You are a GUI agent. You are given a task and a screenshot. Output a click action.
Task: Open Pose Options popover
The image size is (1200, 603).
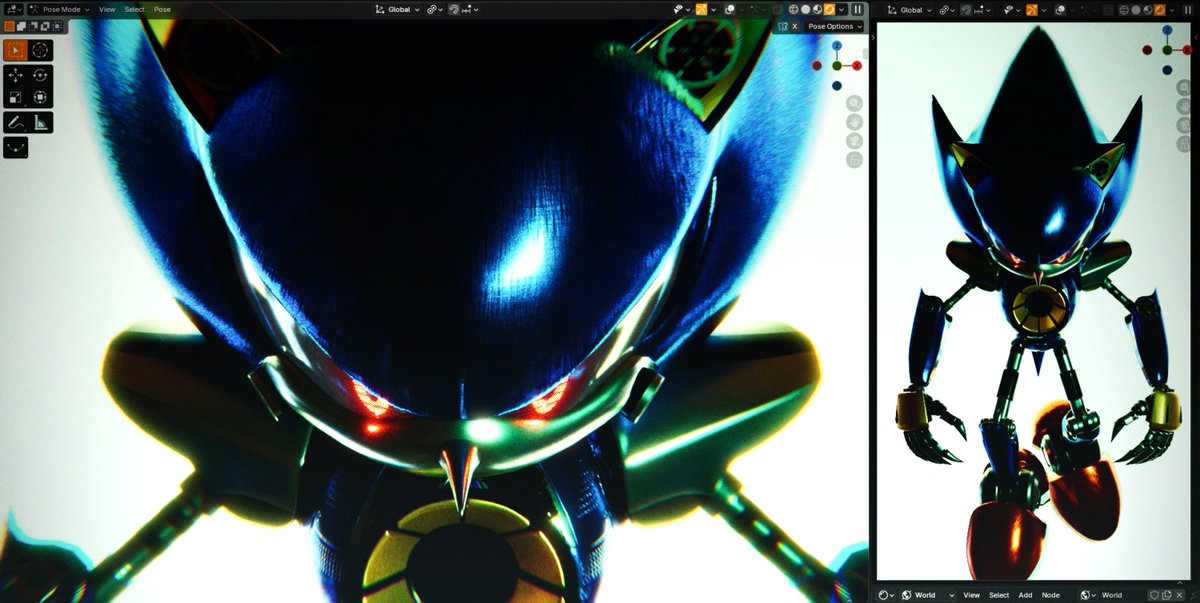pos(835,26)
